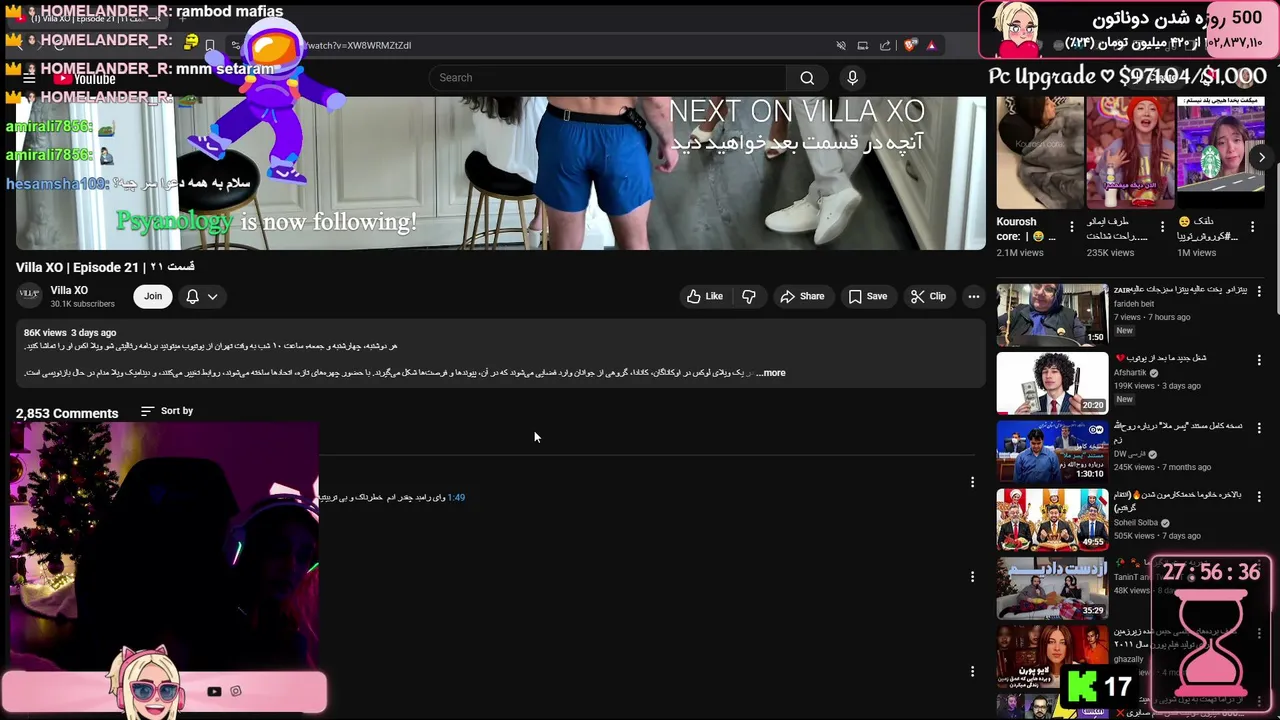The width and height of the screenshot is (1280, 720).
Task: Jump to the 1:49 timestamp in the comment
Action: point(456,497)
